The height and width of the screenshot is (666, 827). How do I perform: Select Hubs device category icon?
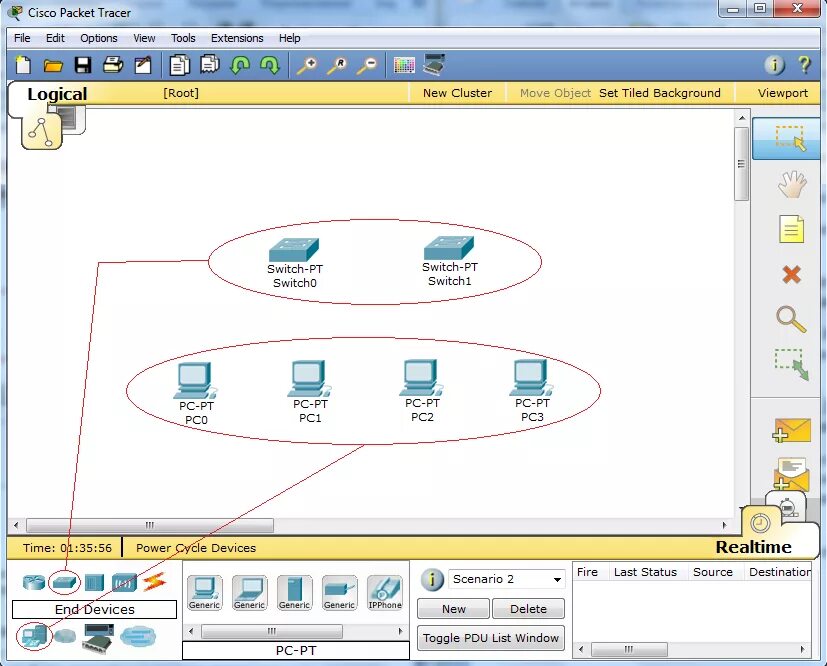94,582
